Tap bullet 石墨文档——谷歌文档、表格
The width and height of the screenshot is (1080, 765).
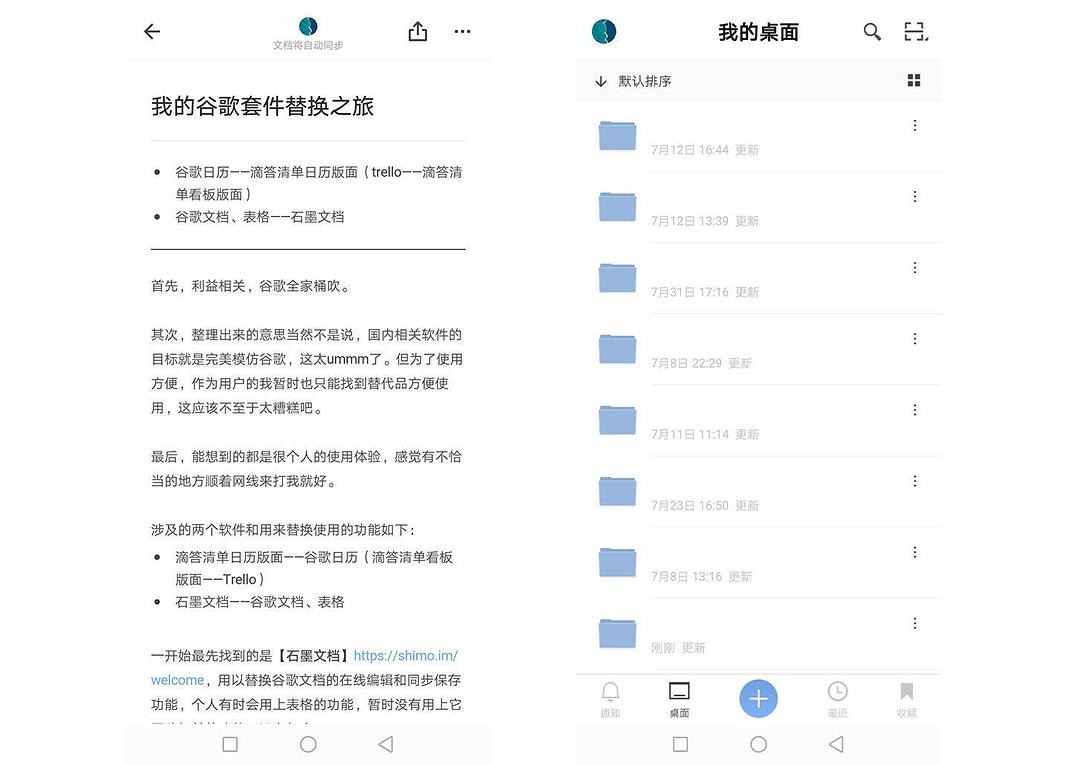pos(260,602)
